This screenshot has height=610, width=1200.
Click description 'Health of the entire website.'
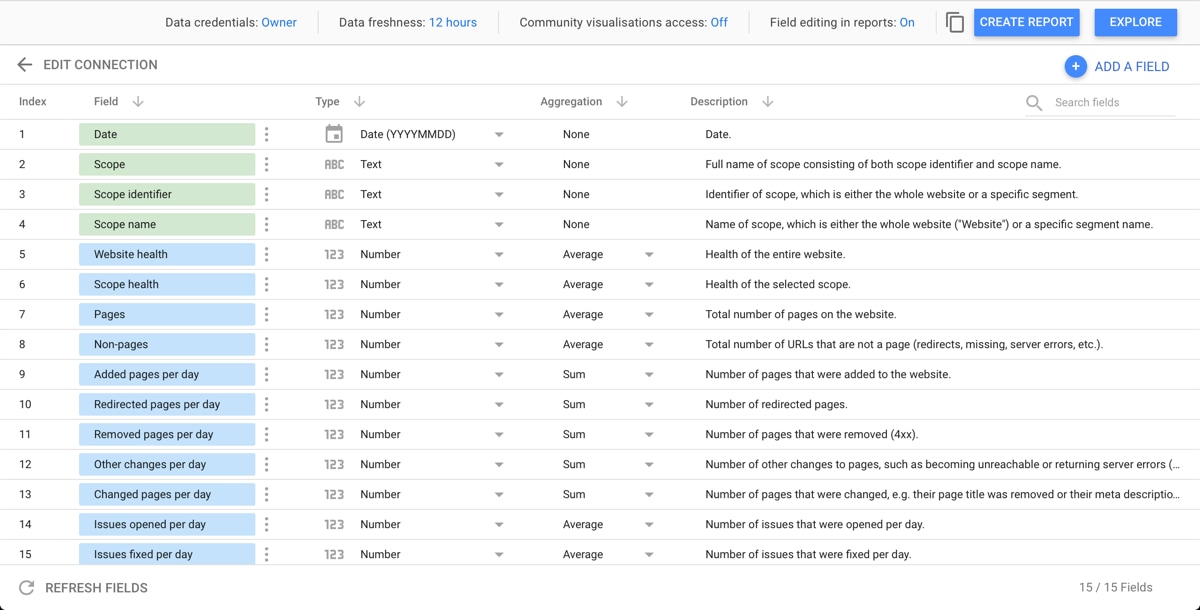[775, 254]
